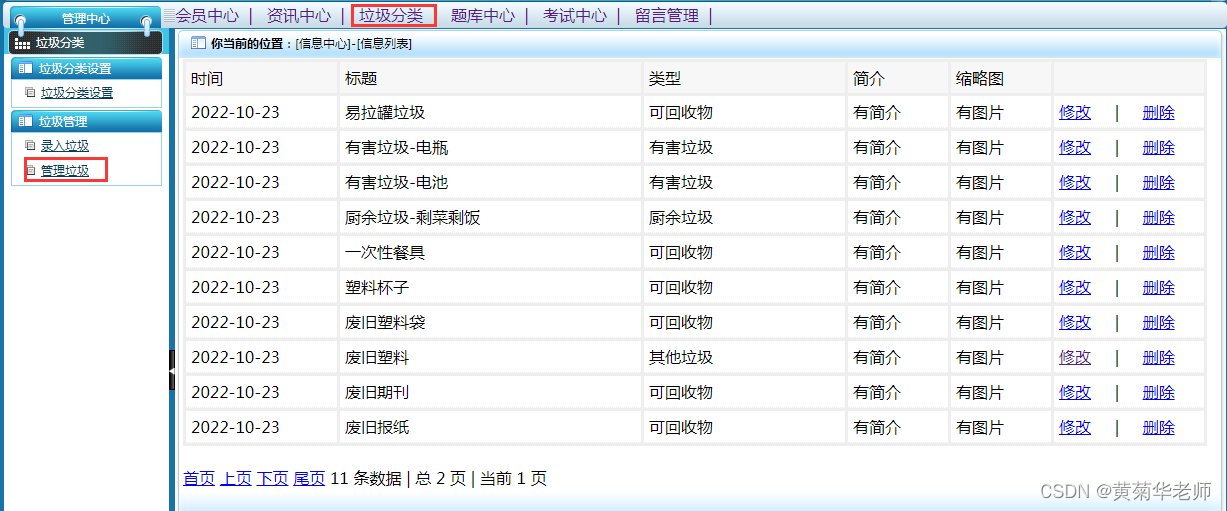Select the 厨余垃圾 type cell
Viewport: 1227px width, 511px height.
pyautogui.click(x=745, y=218)
